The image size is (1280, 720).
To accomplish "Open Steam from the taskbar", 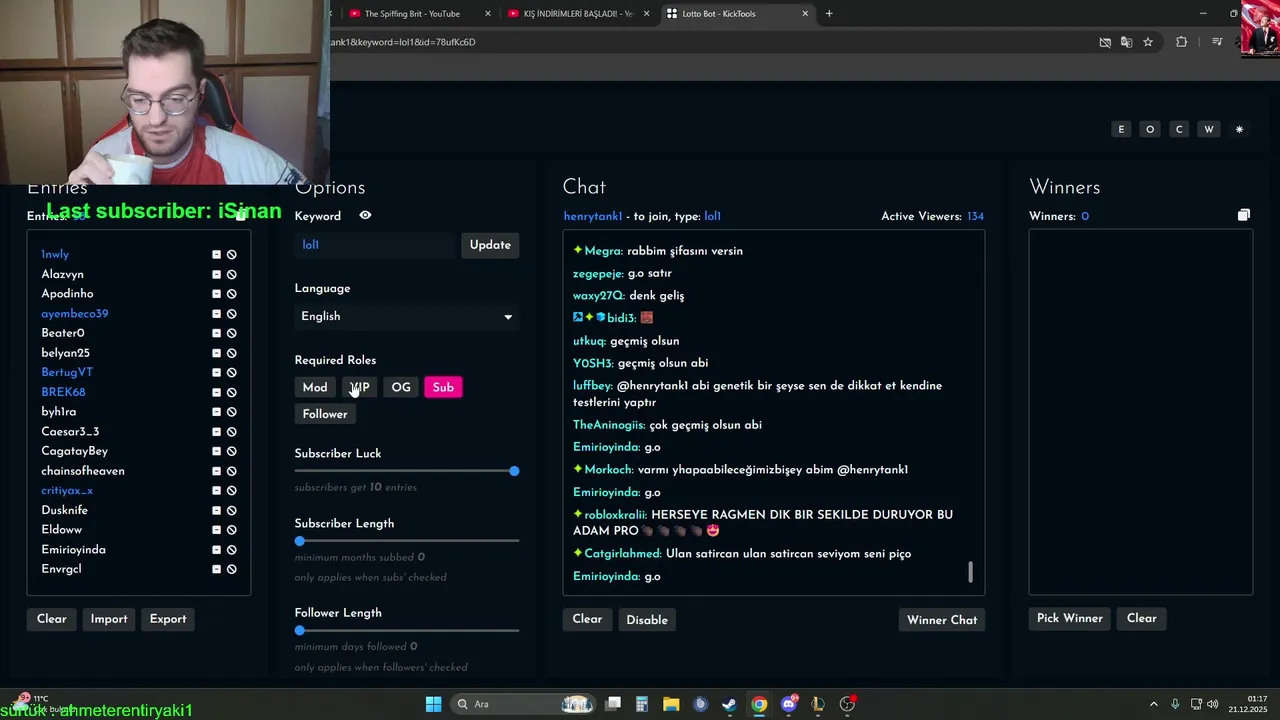I will (730, 704).
